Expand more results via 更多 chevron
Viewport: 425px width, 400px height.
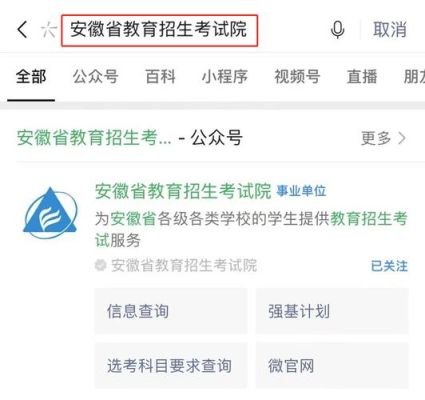(384, 138)
